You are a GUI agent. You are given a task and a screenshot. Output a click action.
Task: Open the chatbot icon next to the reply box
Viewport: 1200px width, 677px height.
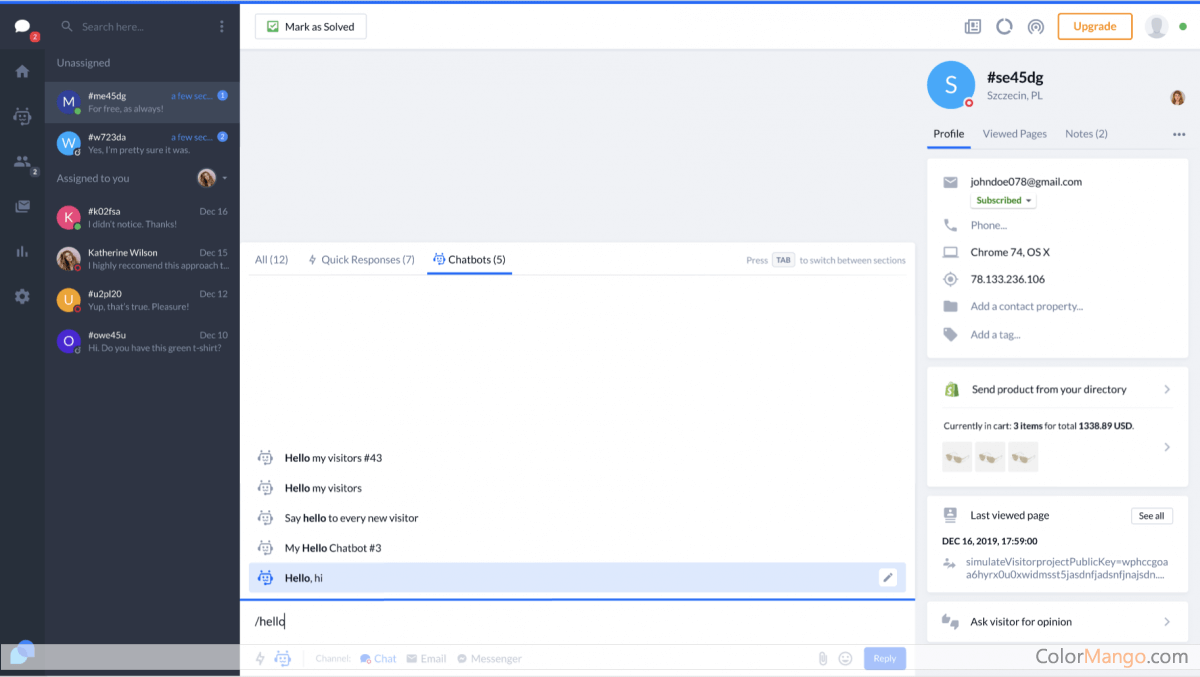(x=283, y=658)
